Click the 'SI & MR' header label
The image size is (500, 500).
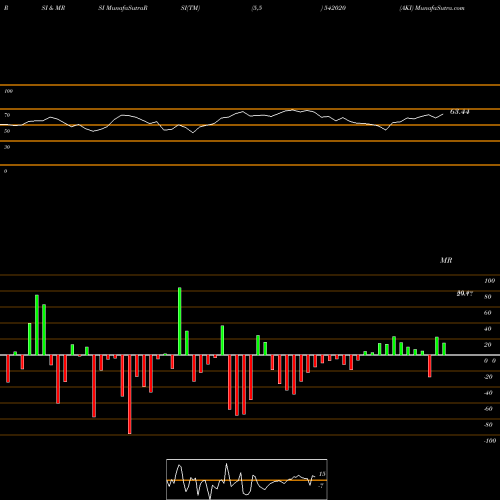coord(53,8)
